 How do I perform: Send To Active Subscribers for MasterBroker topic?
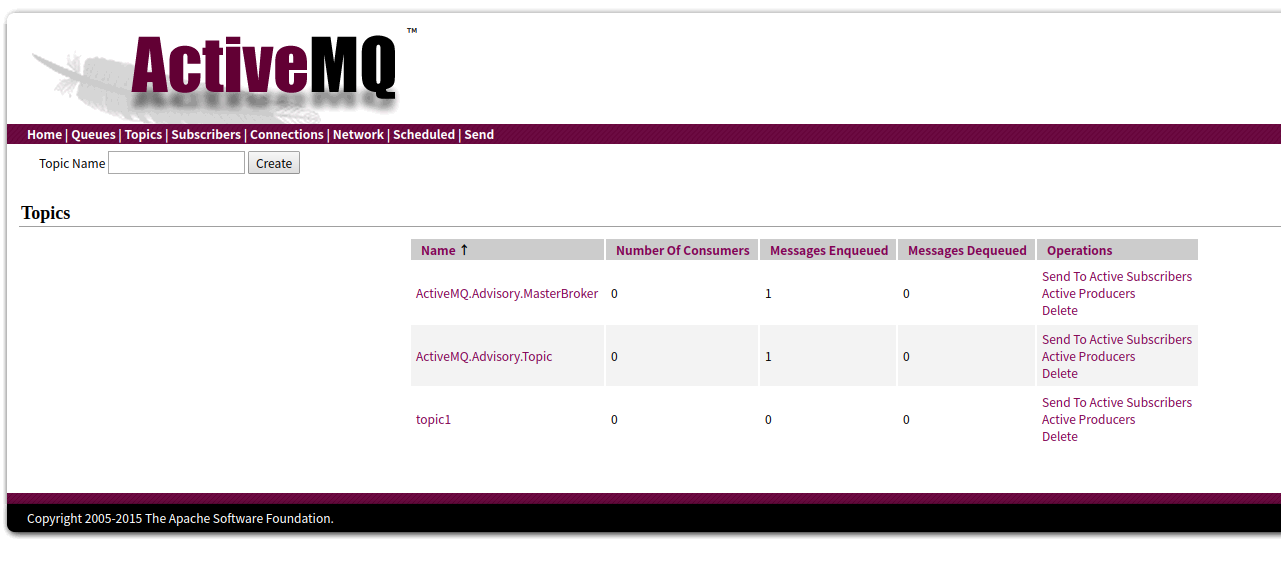pyautogui.click(x=1117, y=276)
